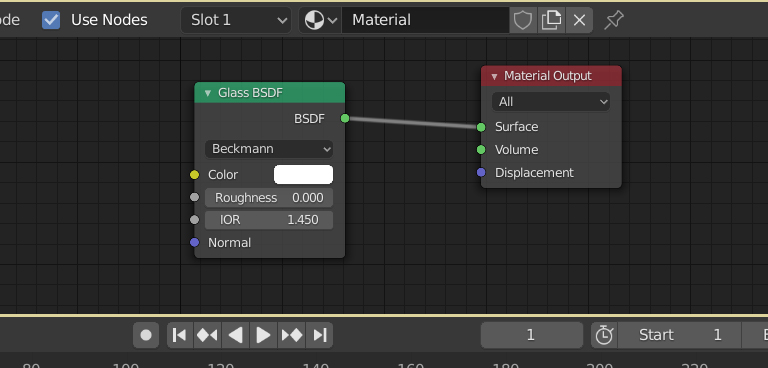
Task: Toggle the auto keying record button
Action: (x=145, y=335)
